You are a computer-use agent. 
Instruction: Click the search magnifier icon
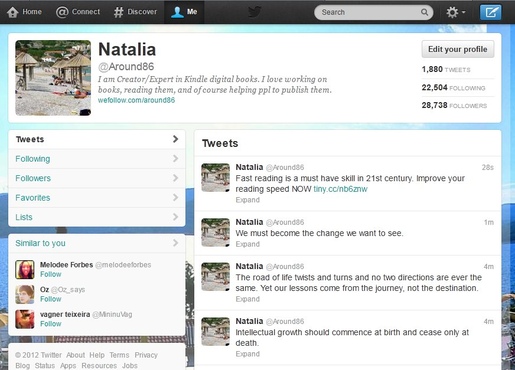click(x=424, y=12)
